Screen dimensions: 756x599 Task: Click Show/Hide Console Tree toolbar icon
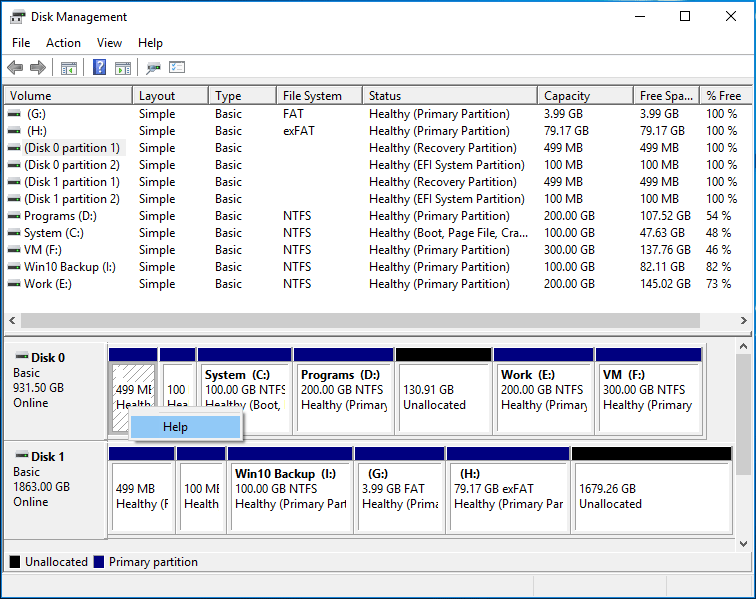(x=69, y=68)
